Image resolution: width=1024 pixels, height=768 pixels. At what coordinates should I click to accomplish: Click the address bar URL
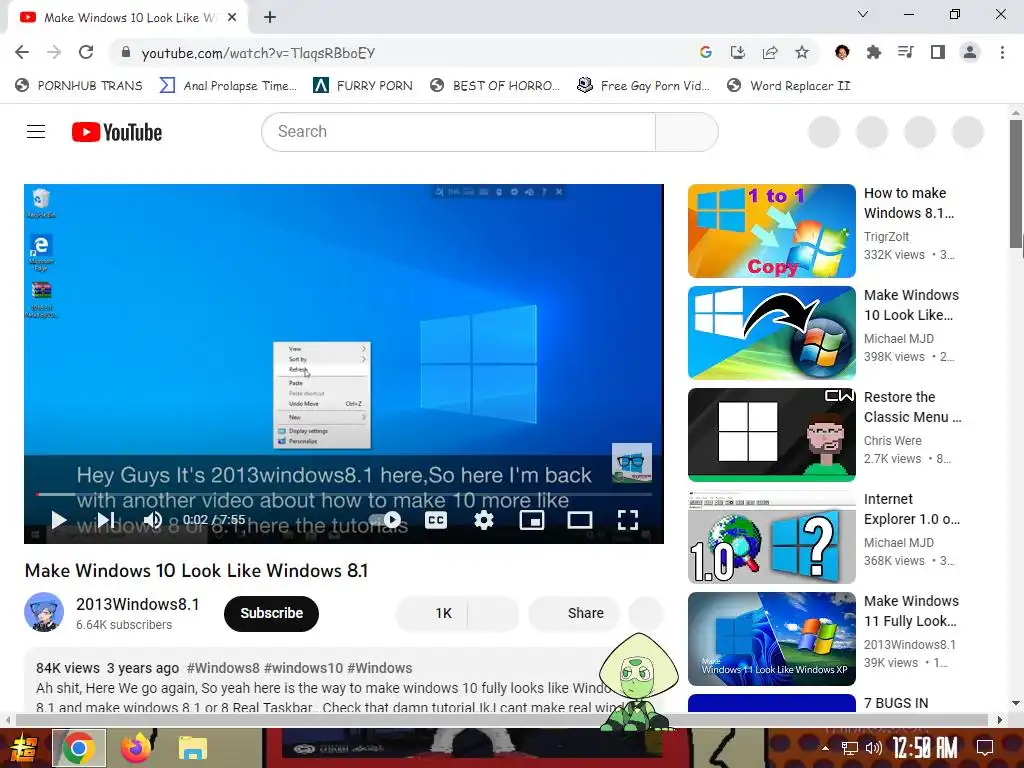(x=258, y=53)
